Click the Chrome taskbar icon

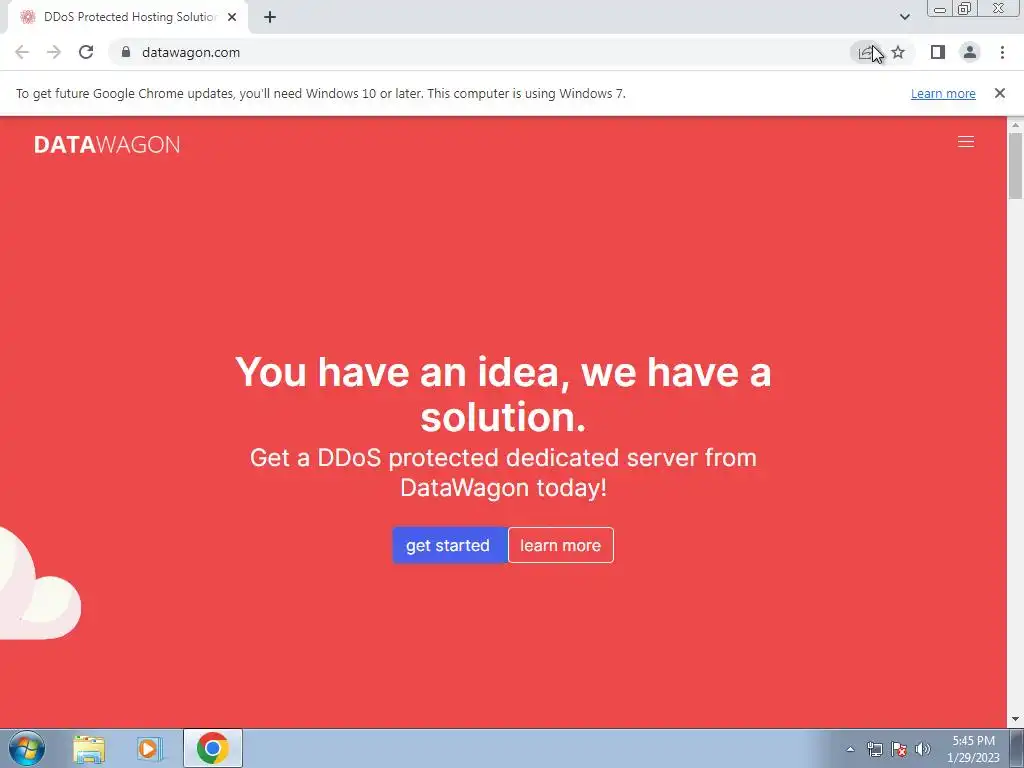click(x=212, y=748)
